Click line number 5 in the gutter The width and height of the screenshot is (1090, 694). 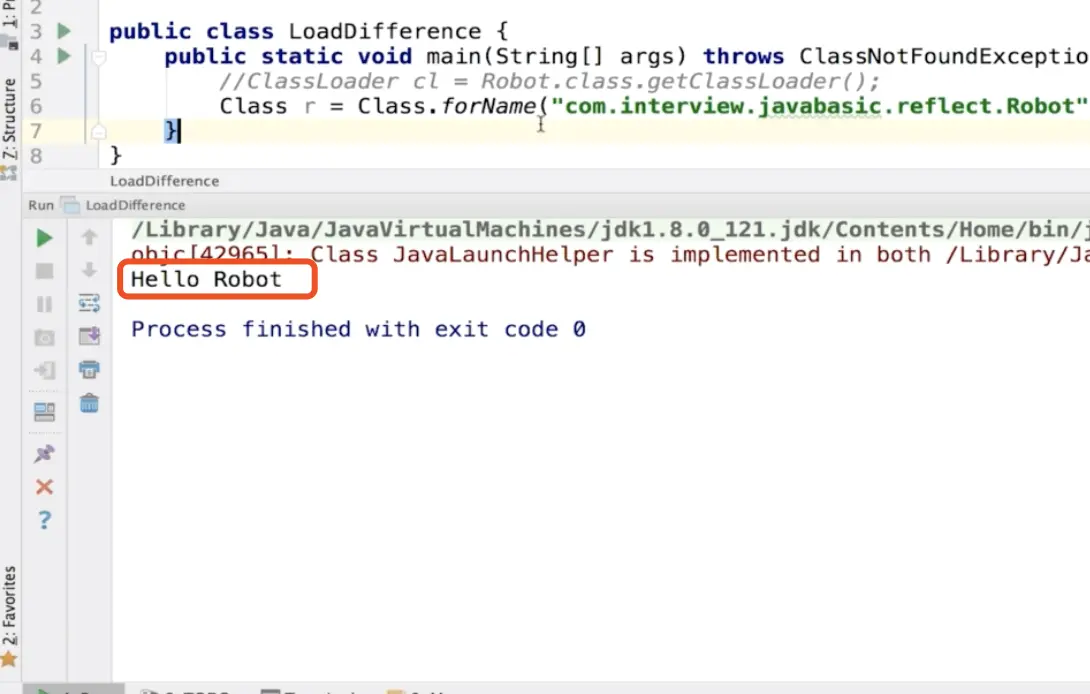point(36,81)
